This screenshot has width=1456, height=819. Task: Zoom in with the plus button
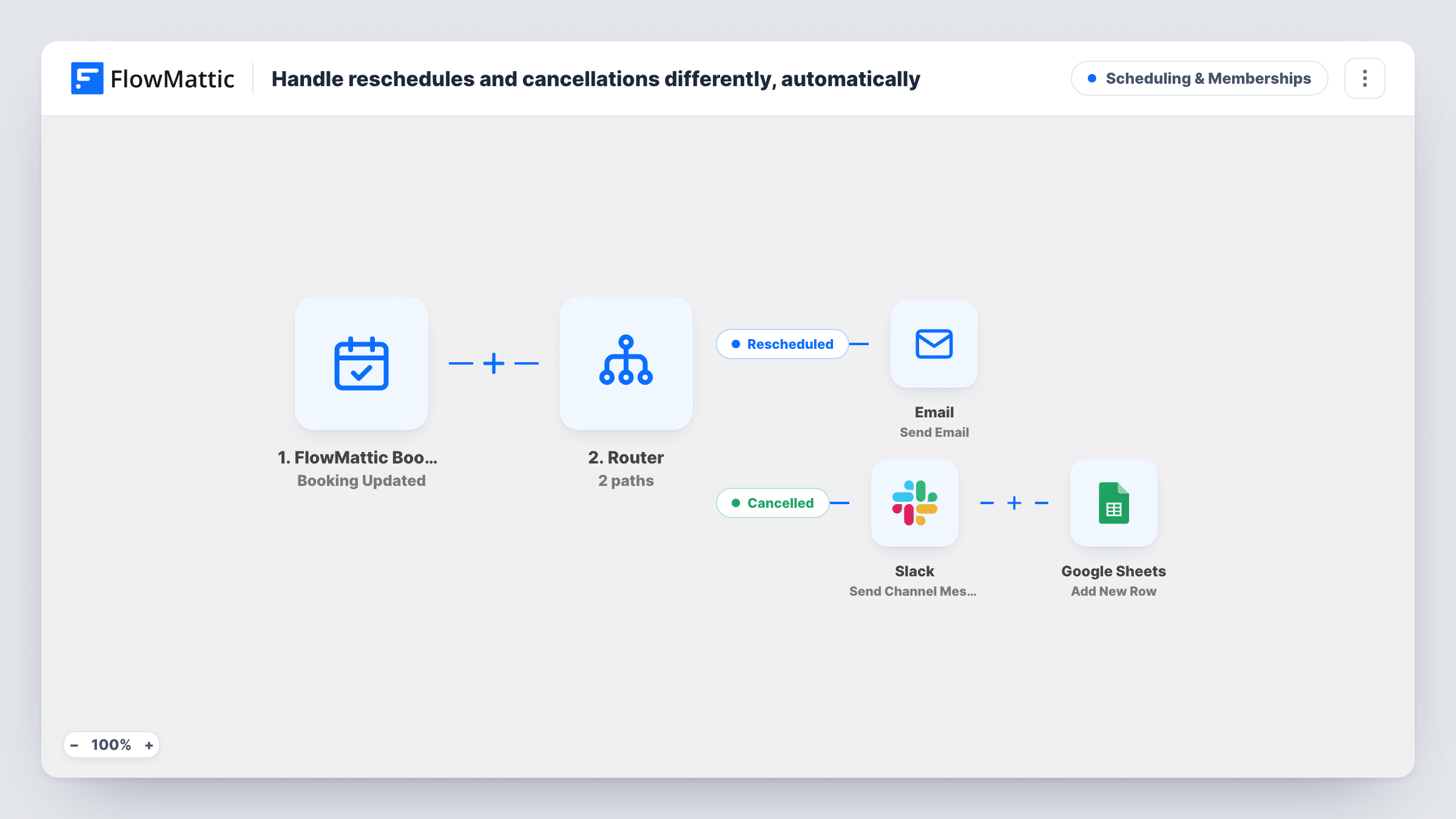coord(149,745)
